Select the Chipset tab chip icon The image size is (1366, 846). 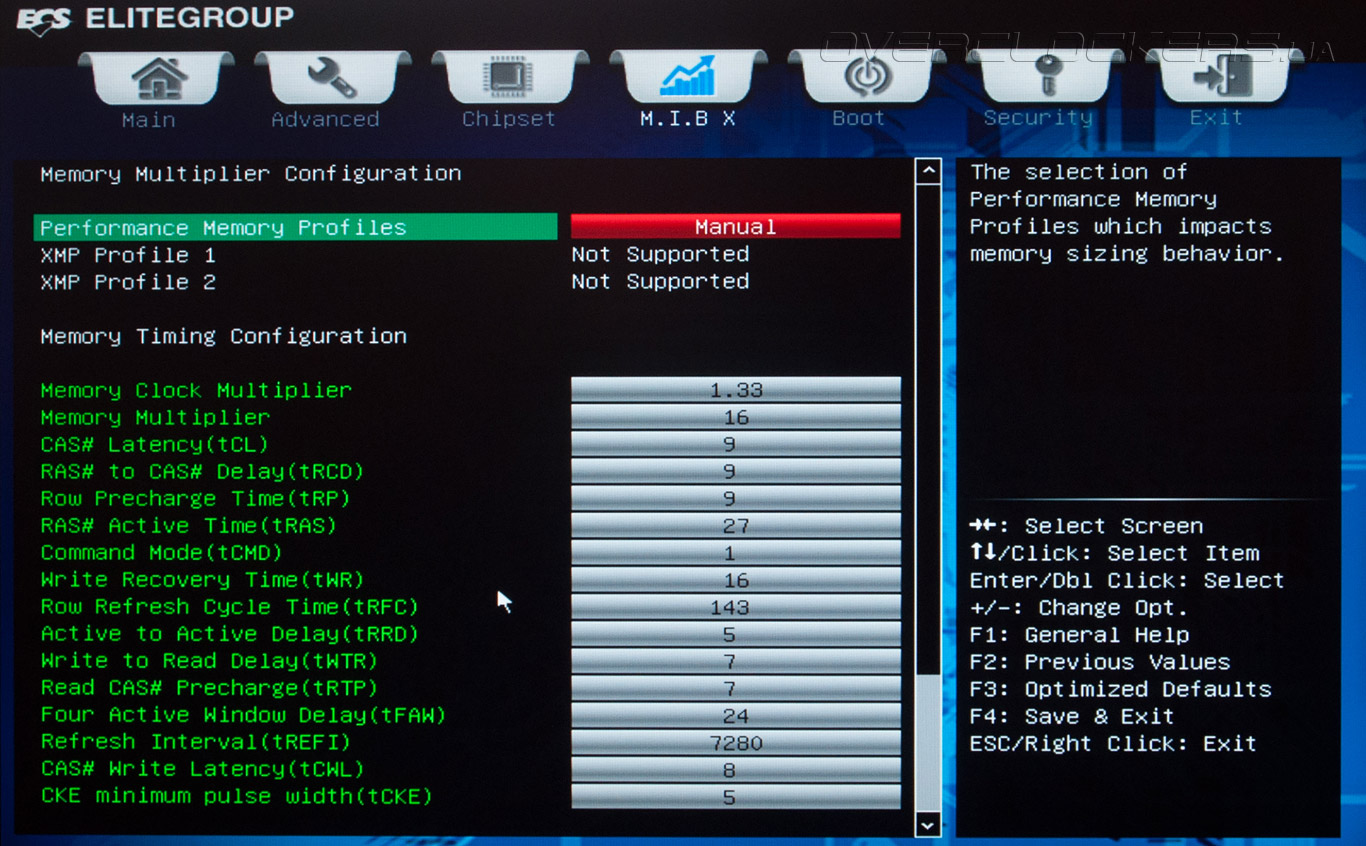(508, 77)
